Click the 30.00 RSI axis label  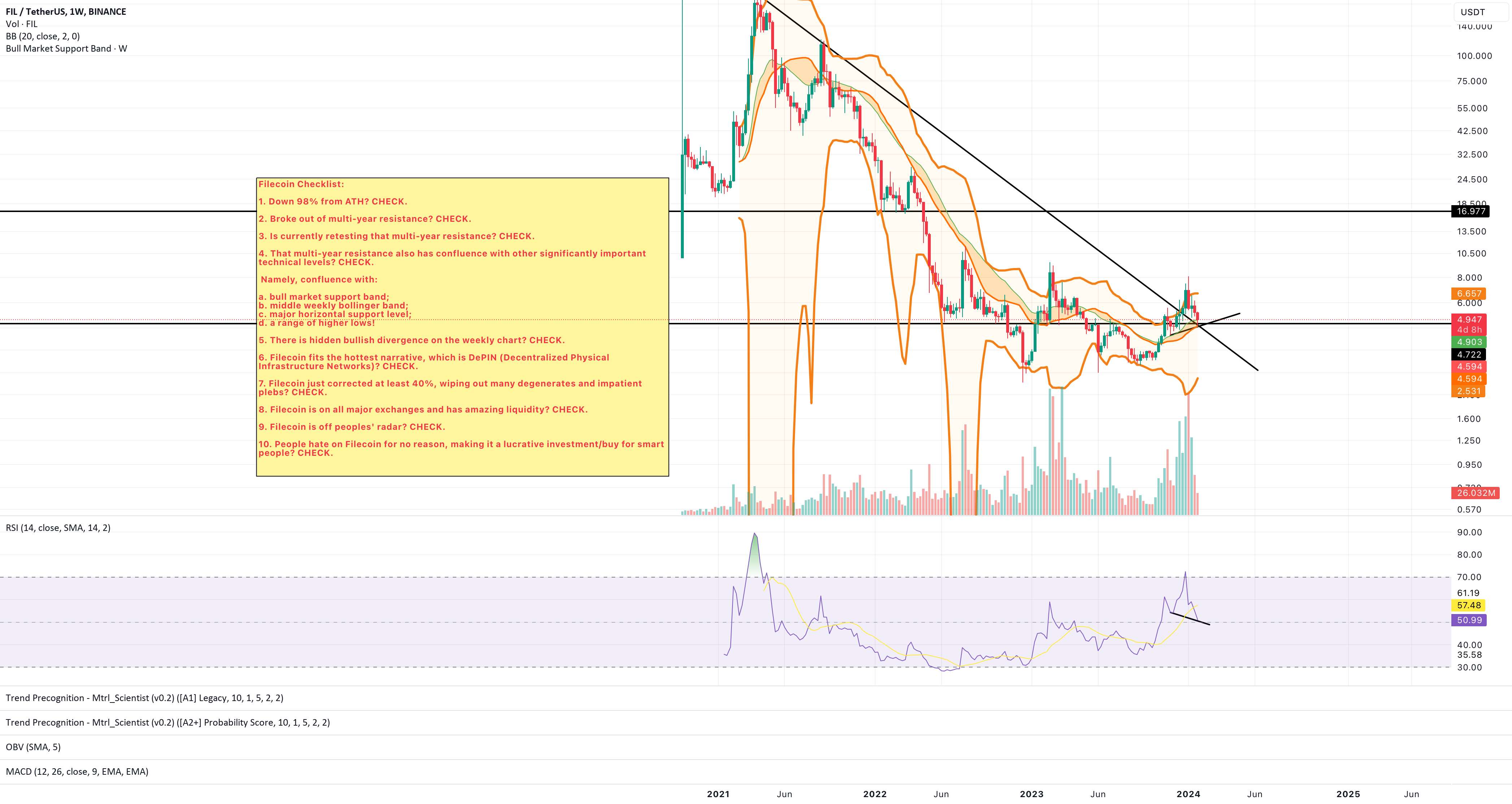point(1469,668)
